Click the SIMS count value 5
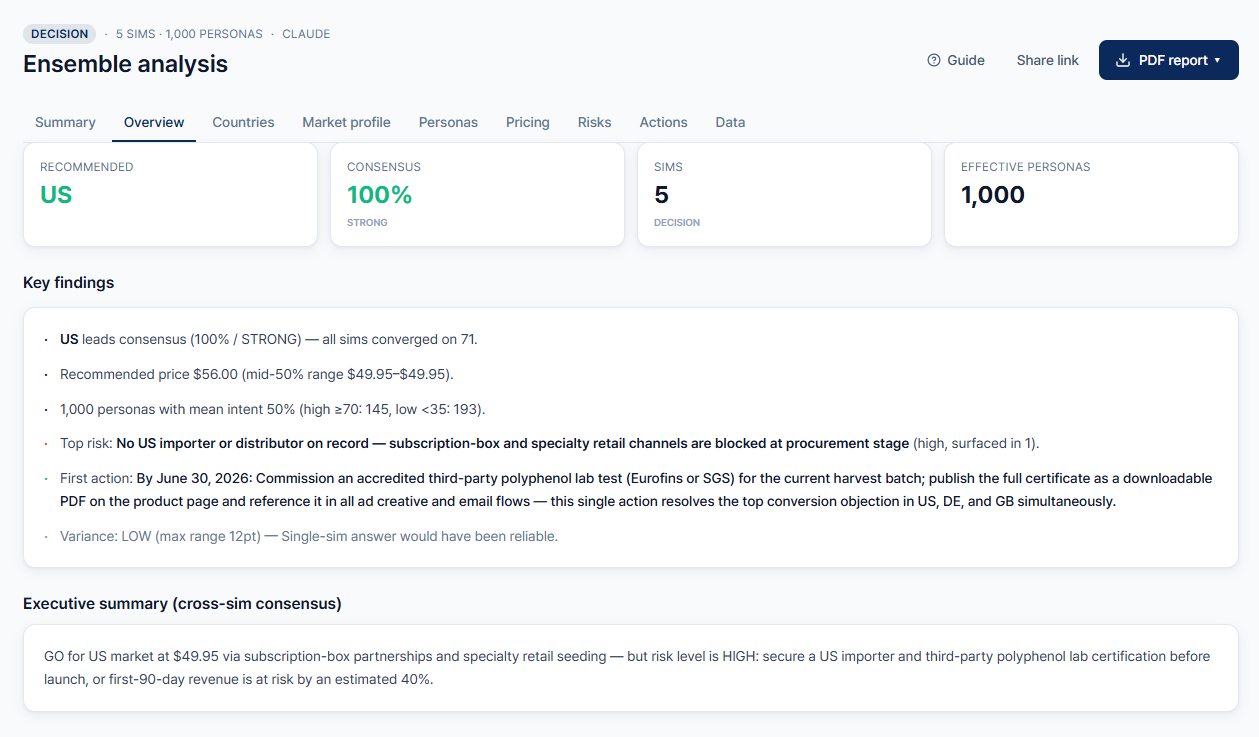The height and width of the screenshot is (737, 1259). point(661,195)
